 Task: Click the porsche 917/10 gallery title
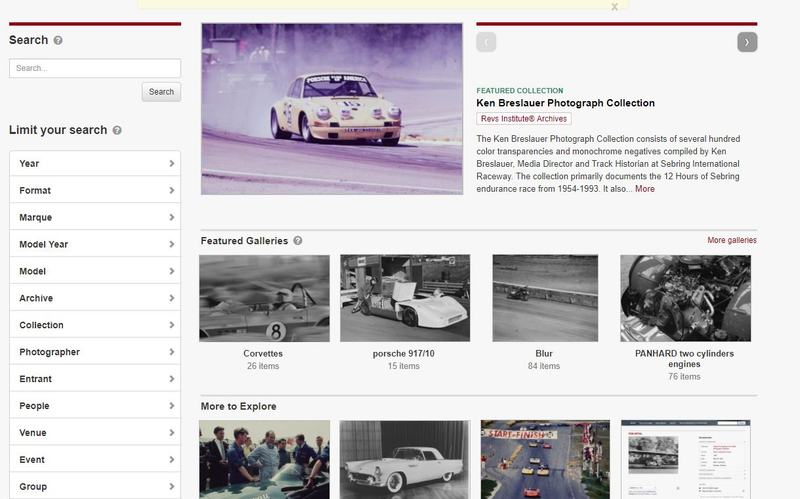point(404,354)
